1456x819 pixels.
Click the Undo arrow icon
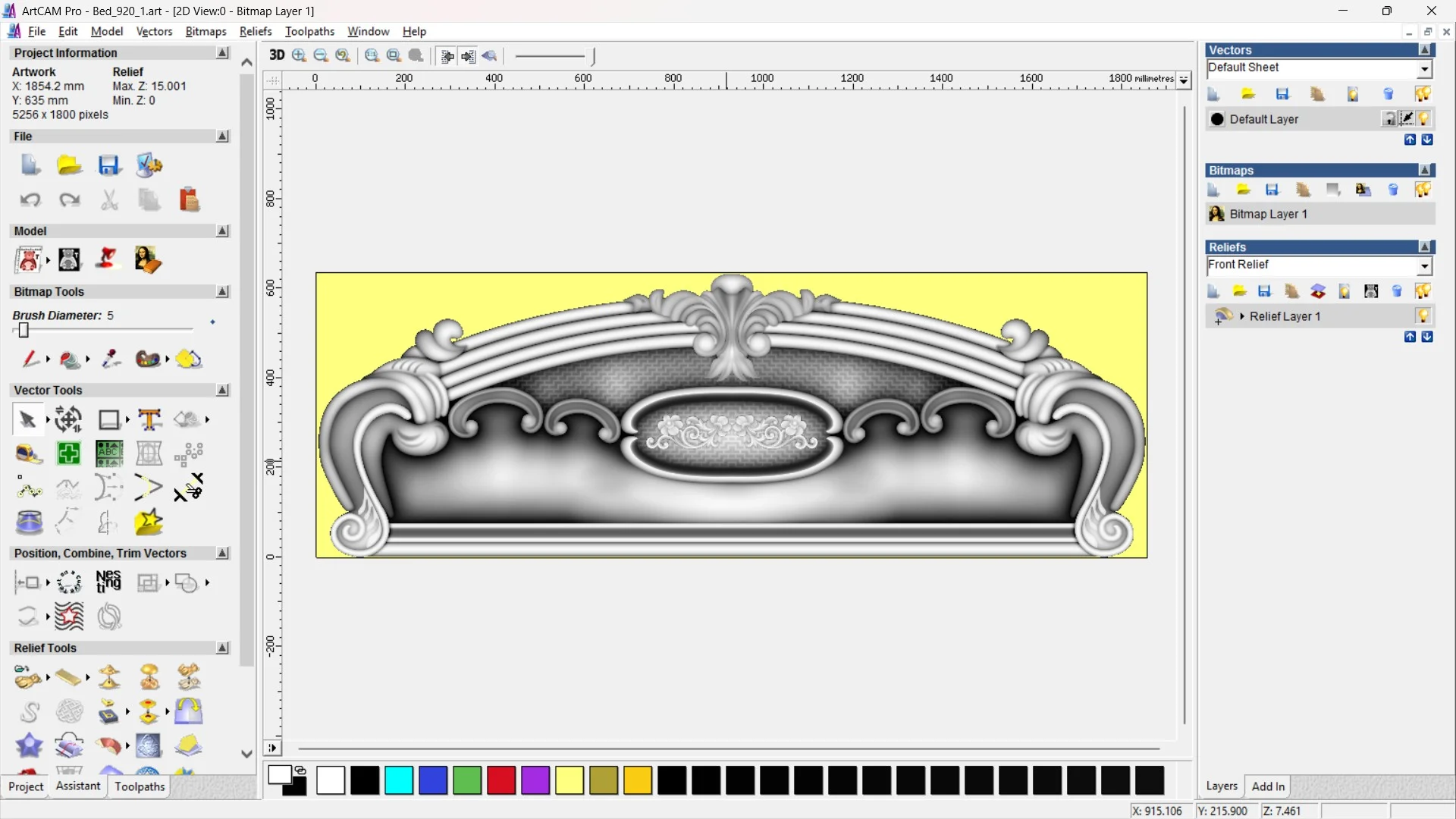[x=30, y=200]
